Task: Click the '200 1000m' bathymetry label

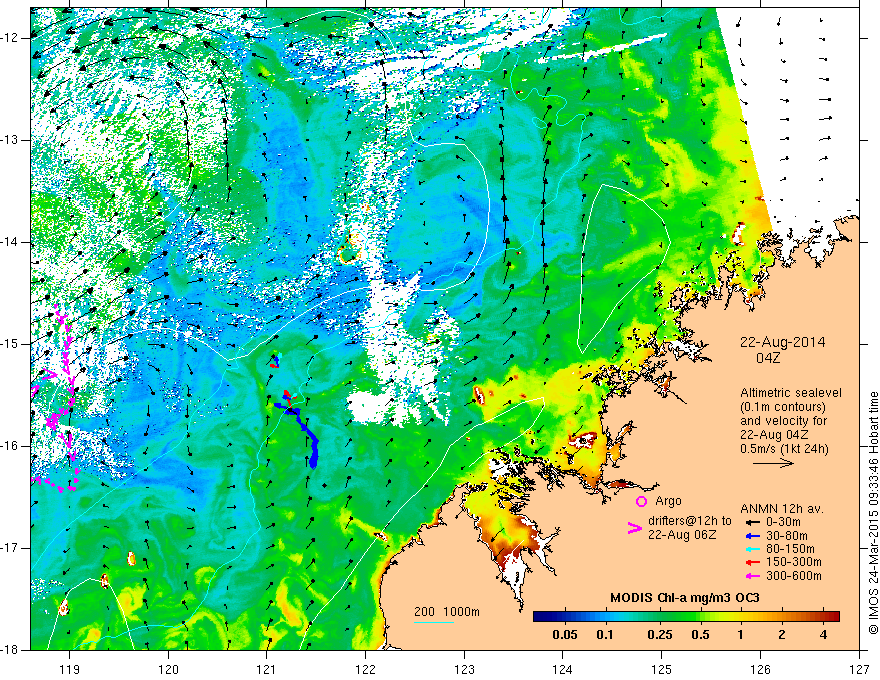Action: tap(447, 612)
